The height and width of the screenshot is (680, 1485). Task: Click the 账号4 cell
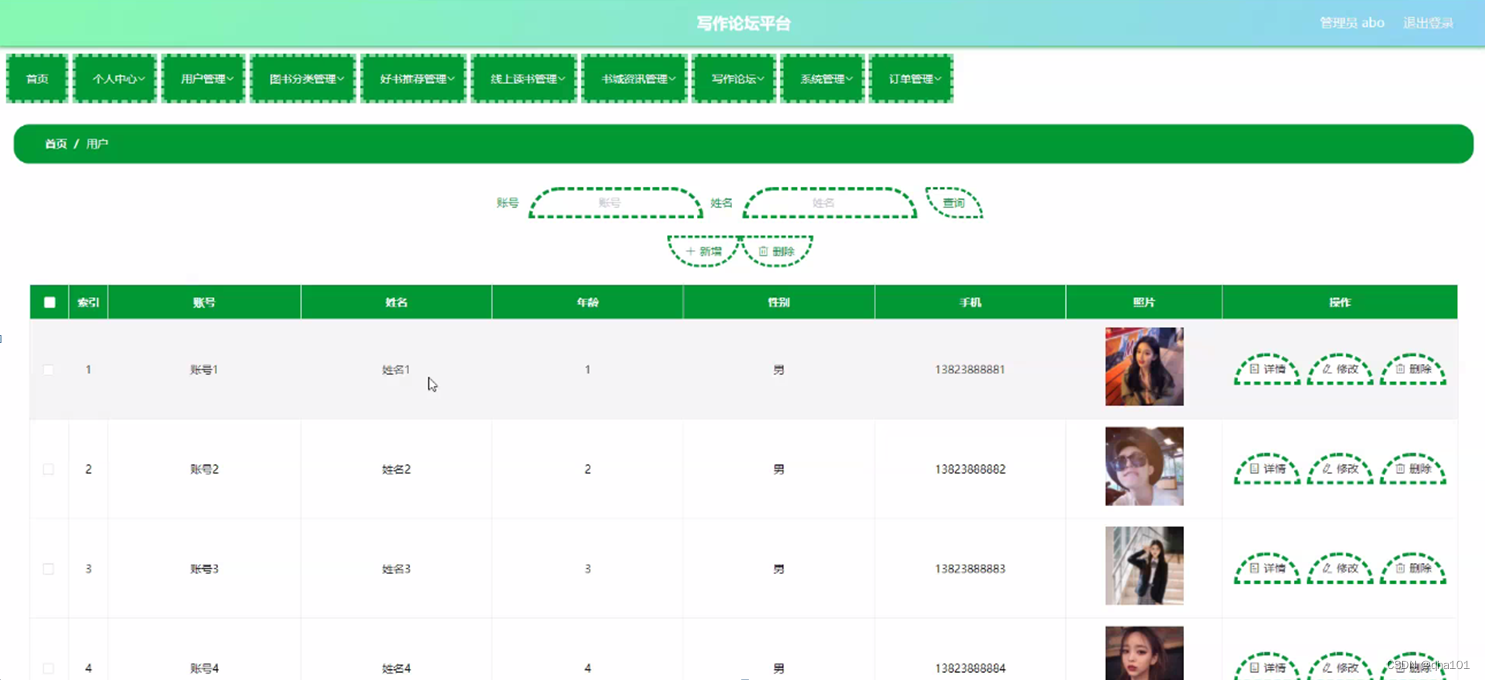pos(204,668)
